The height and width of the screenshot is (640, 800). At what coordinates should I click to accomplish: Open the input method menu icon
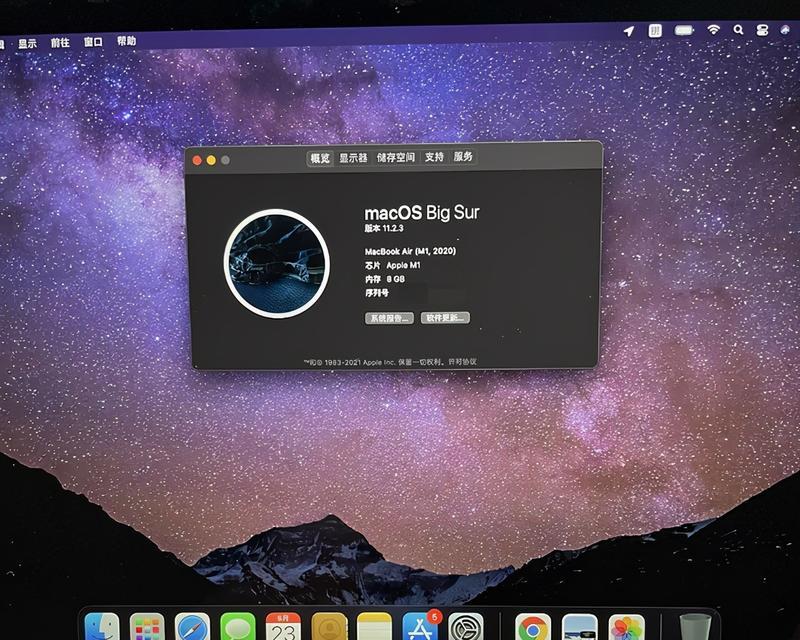[655, 31]
